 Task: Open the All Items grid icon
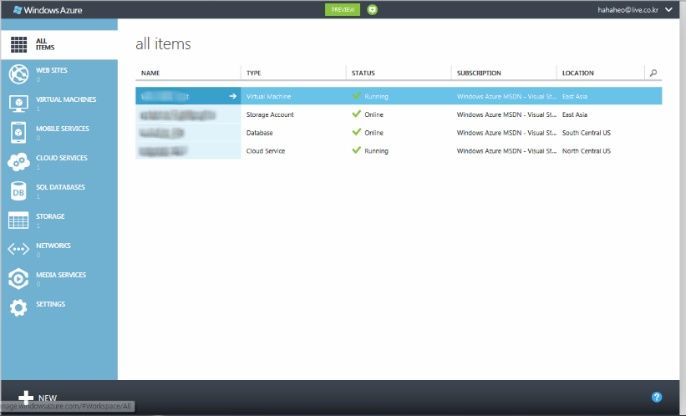pos(18,45)
